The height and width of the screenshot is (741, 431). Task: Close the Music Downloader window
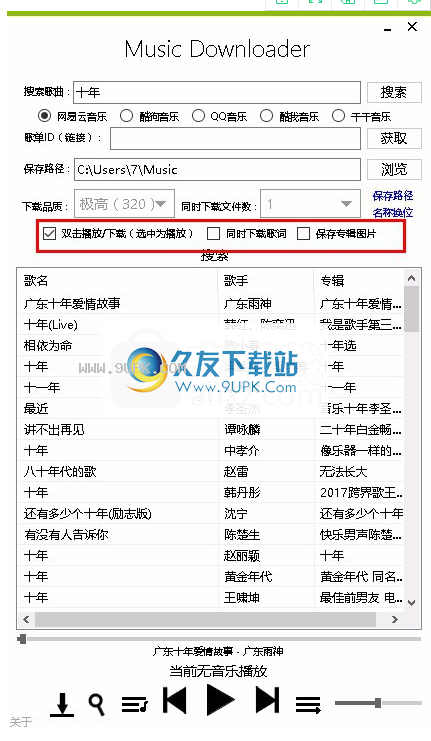click(x=412, y=27)
